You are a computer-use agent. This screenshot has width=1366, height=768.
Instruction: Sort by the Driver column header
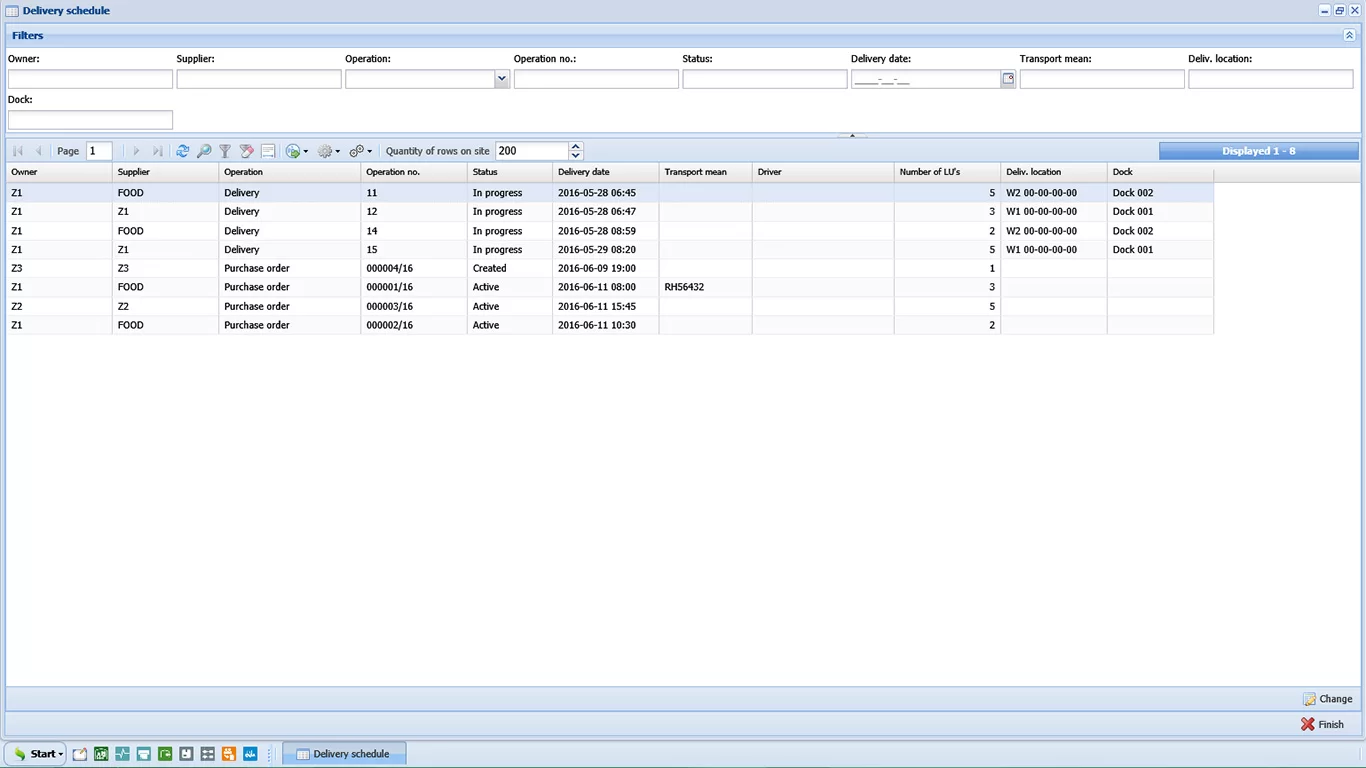pos(823,172)
